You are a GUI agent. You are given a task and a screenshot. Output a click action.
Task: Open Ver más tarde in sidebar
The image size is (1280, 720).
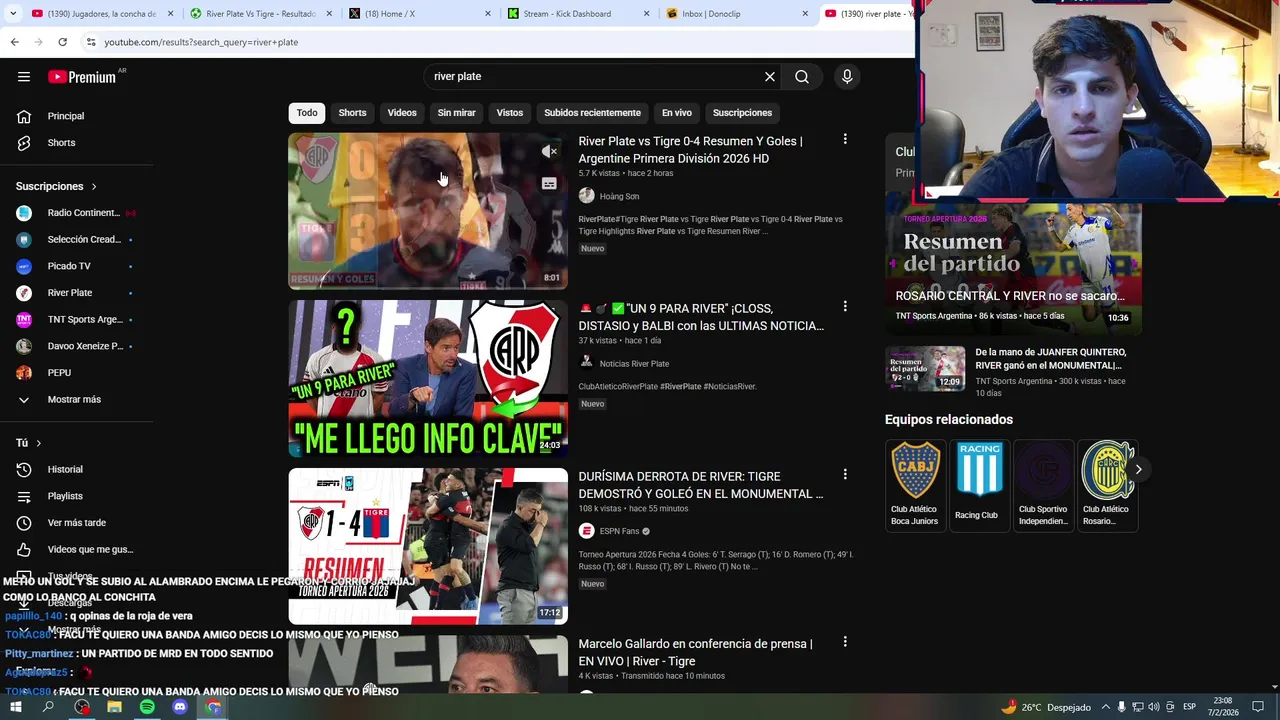pos(76,523)
